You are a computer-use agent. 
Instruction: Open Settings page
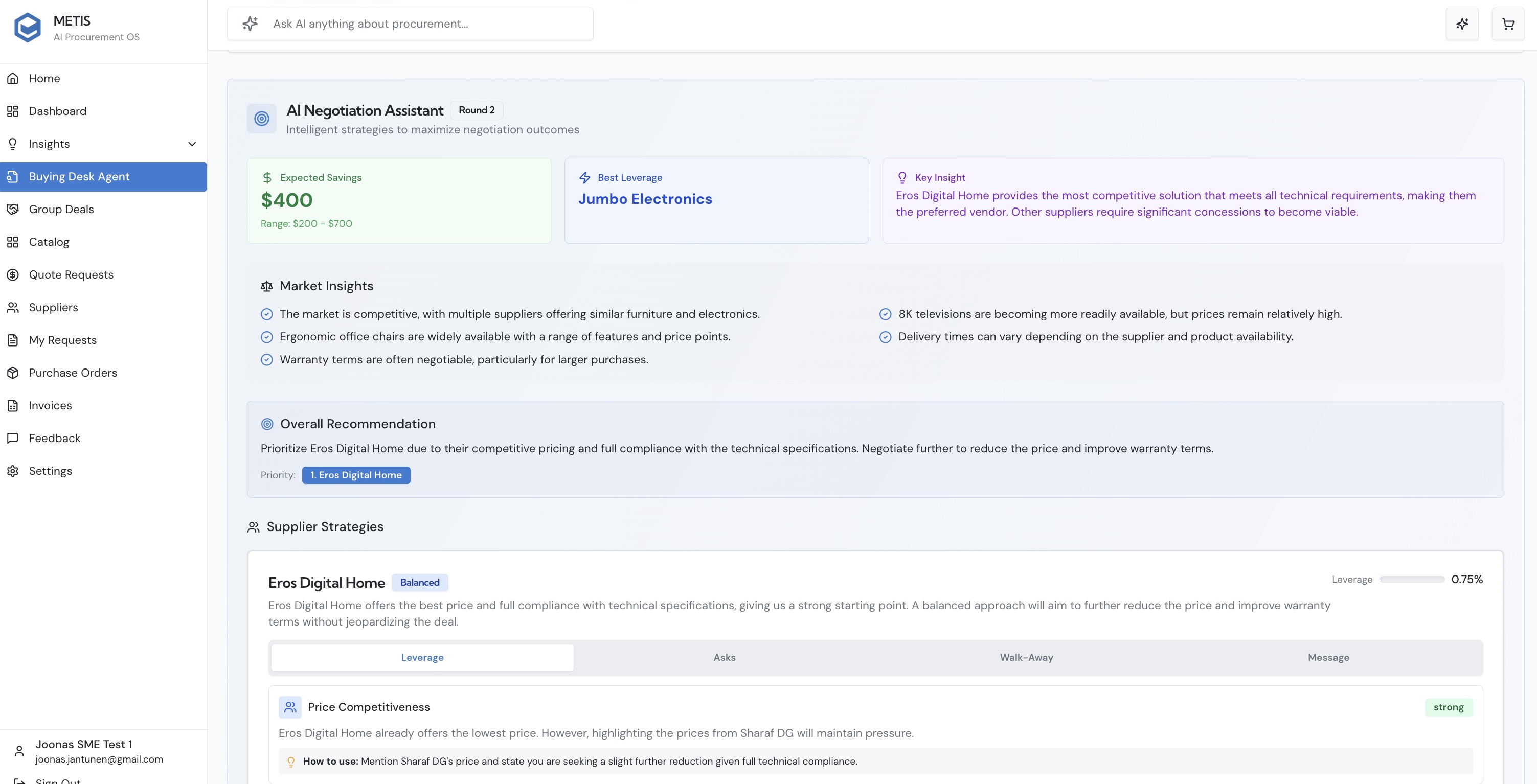point(104,471)
